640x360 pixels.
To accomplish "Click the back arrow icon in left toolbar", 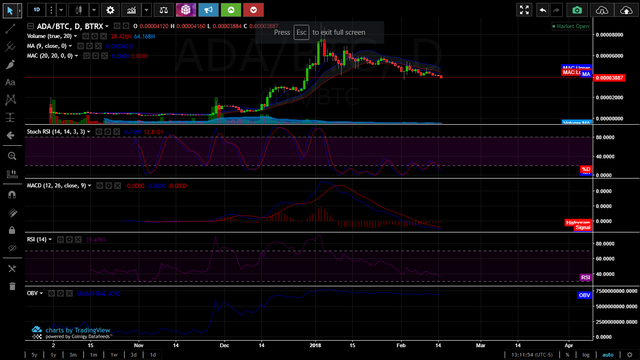I will (10, 135).
